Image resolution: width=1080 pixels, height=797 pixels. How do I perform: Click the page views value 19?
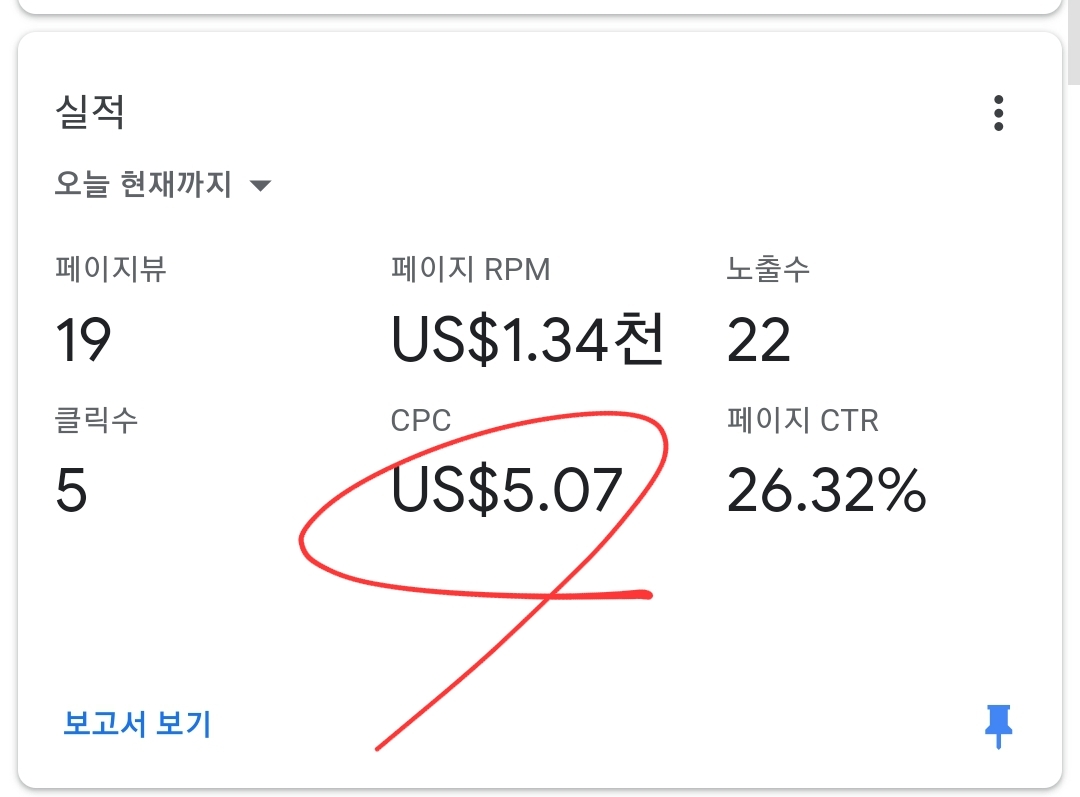tap(83, 340)
